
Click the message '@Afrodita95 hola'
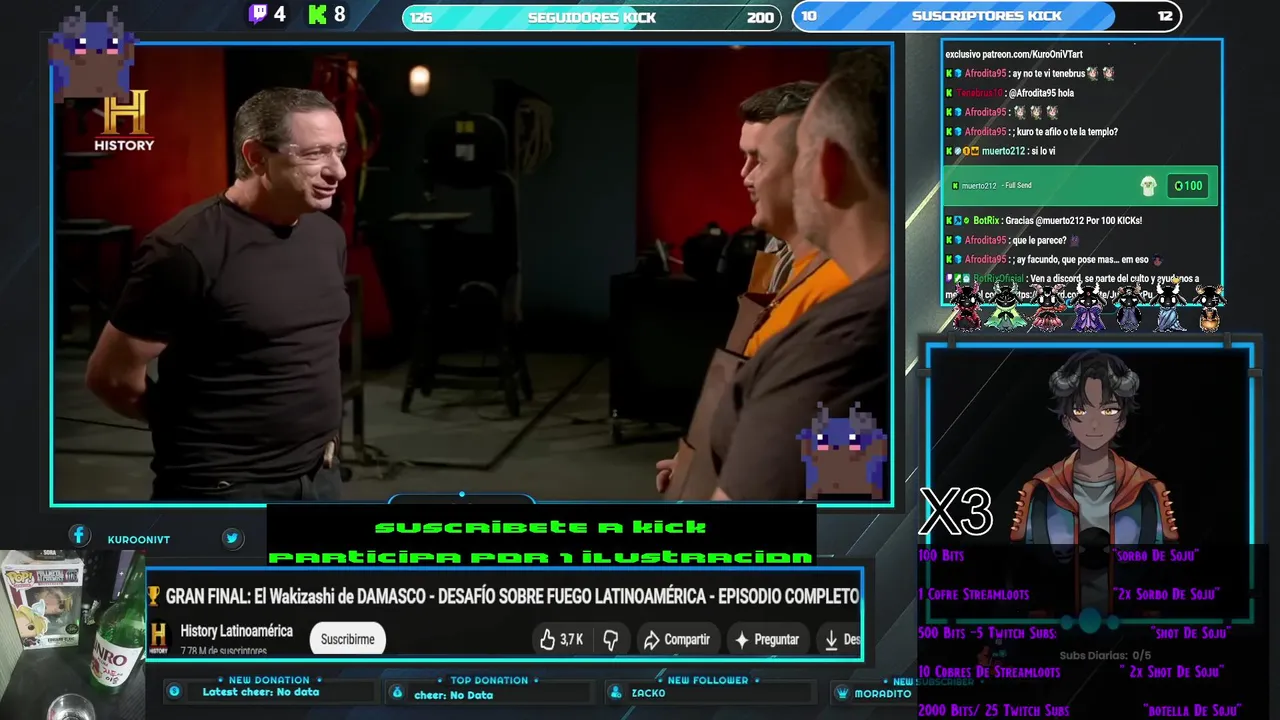(x=1040, y=93)
